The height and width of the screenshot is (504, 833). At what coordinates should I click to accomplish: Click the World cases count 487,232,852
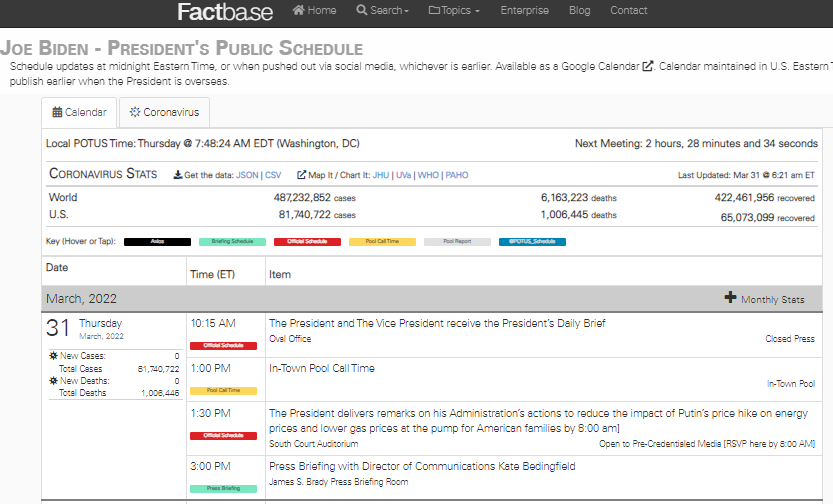click(302, 198)
